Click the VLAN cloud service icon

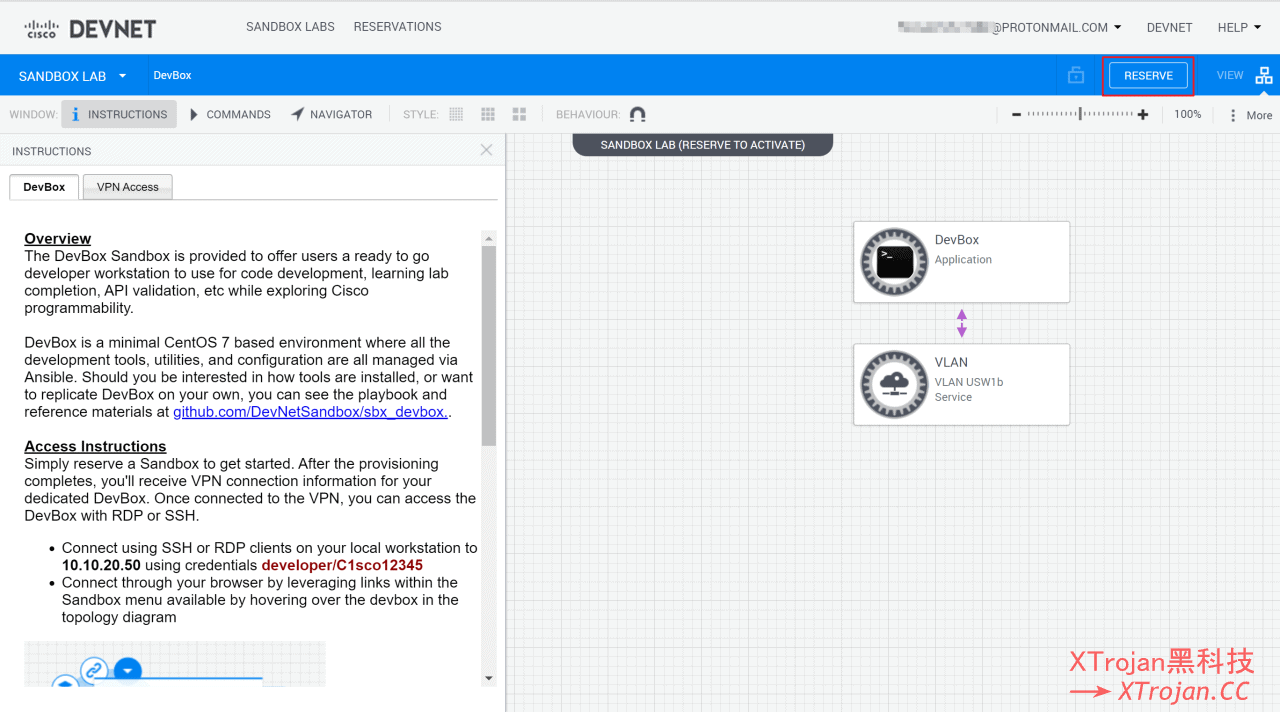click(x=894, y=384)
